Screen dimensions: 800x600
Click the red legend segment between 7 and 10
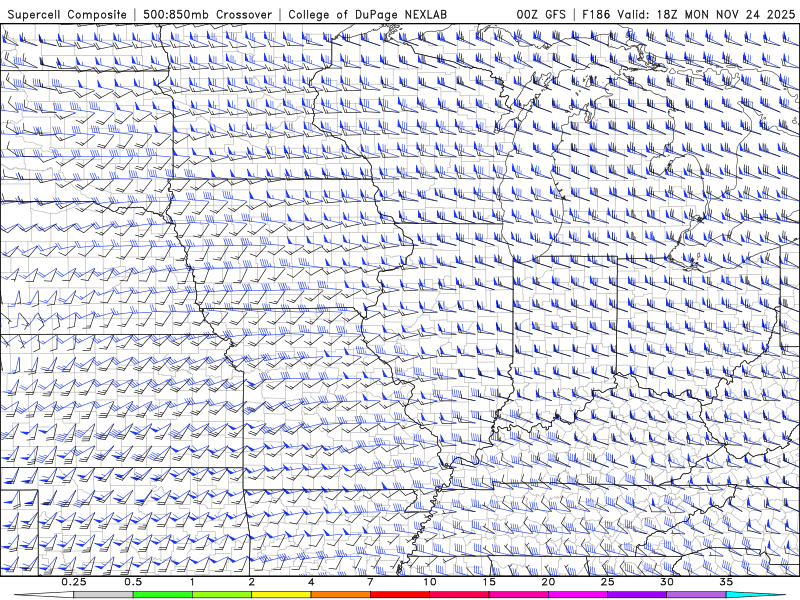(400, 595)
